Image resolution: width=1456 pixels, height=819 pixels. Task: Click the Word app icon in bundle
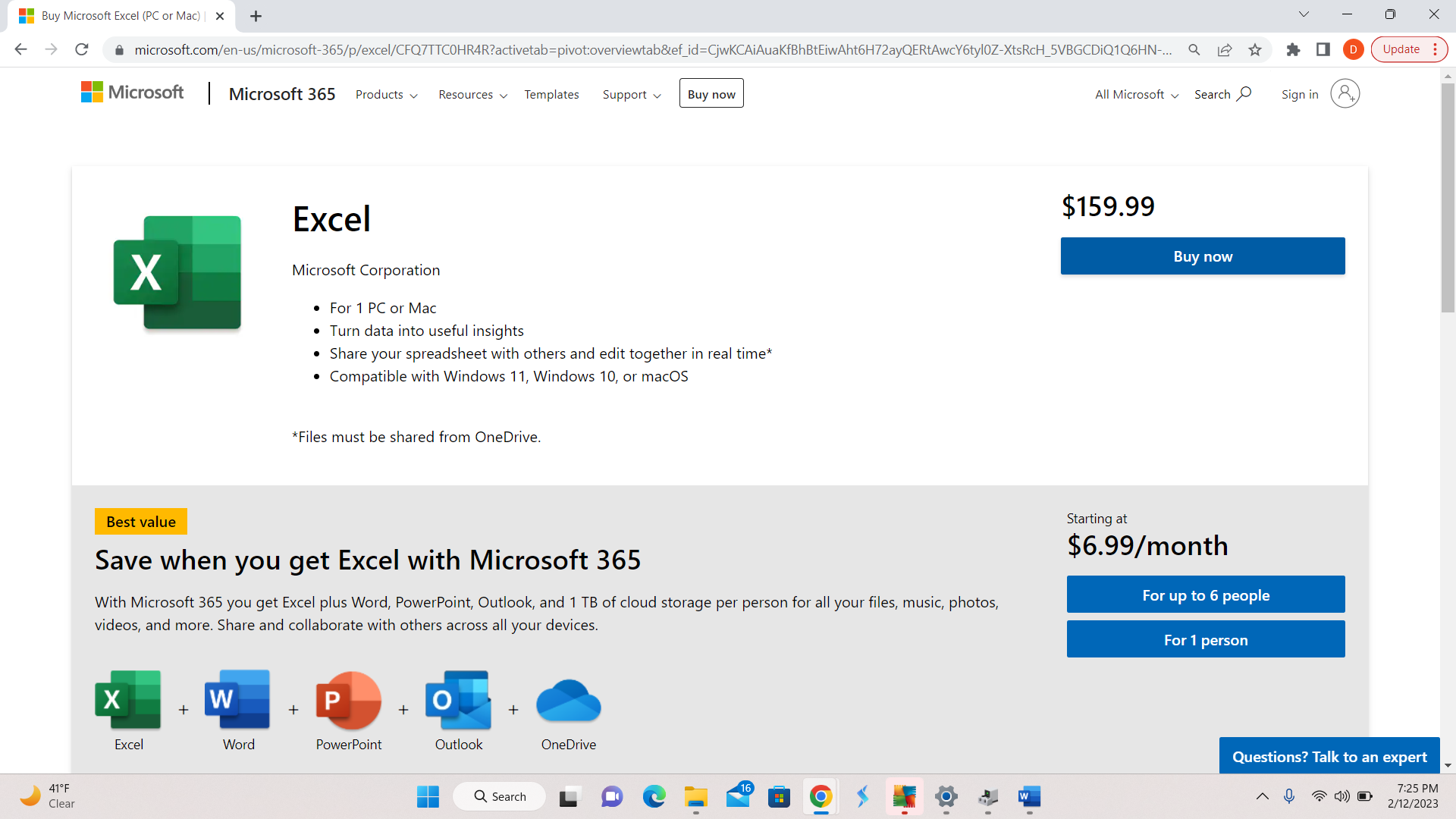(237, 699)
